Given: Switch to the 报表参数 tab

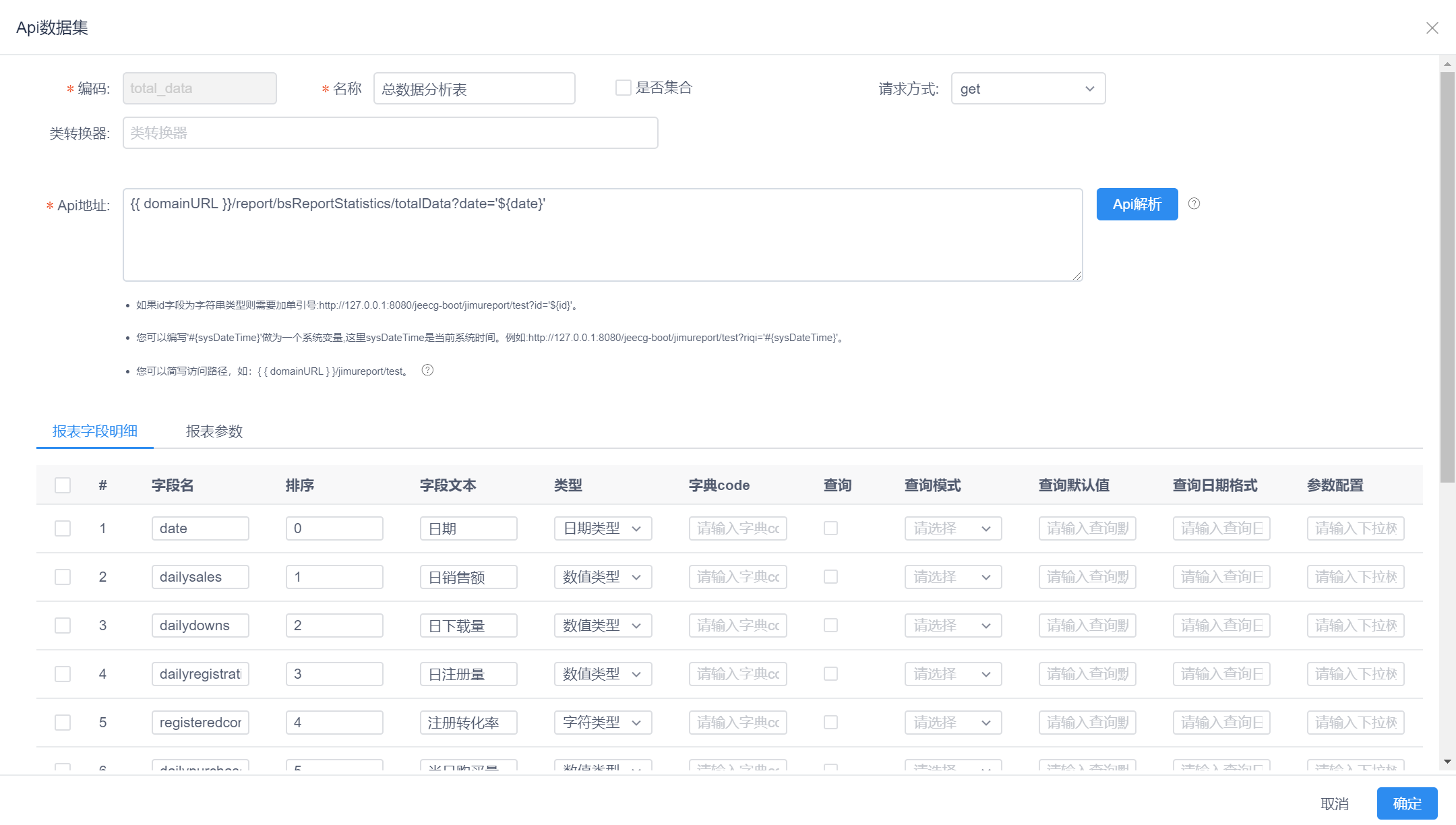Looking at the screenshot, I should tap(214, 431).
